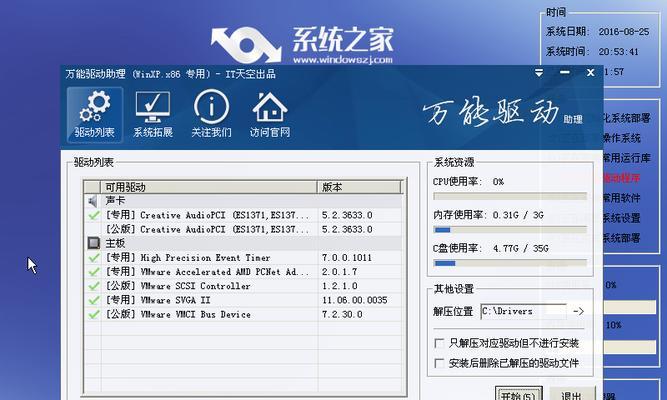Toggle checkmark for VMware SCSI Controller

[x=94, y=286]
